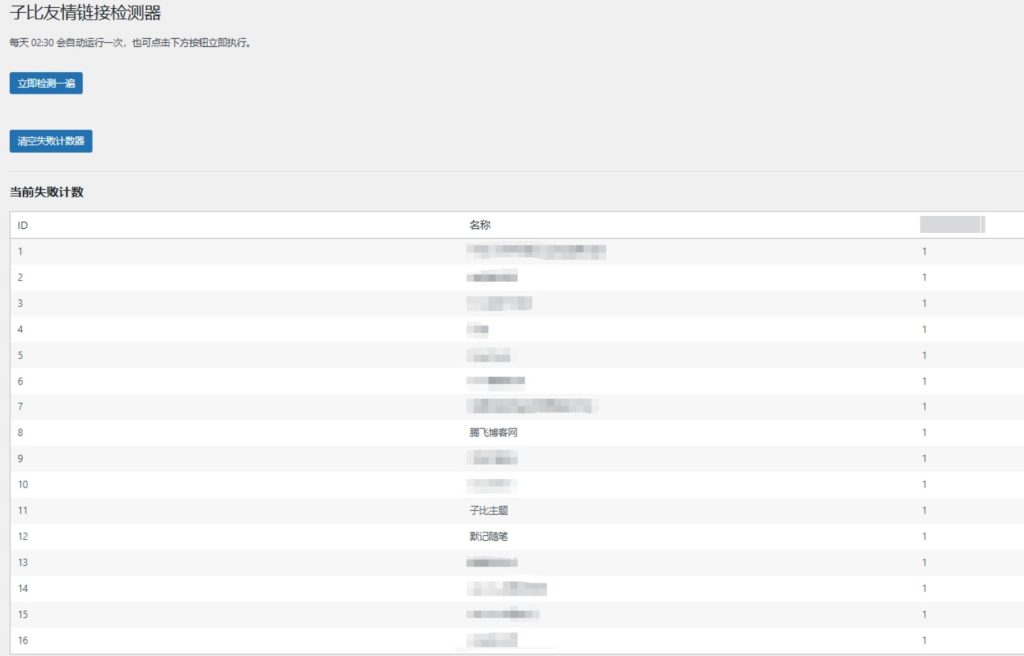The image size is (1024, 656).
Task: Select the 默记随笔 name cell
Action: click(x=488, y=537)
